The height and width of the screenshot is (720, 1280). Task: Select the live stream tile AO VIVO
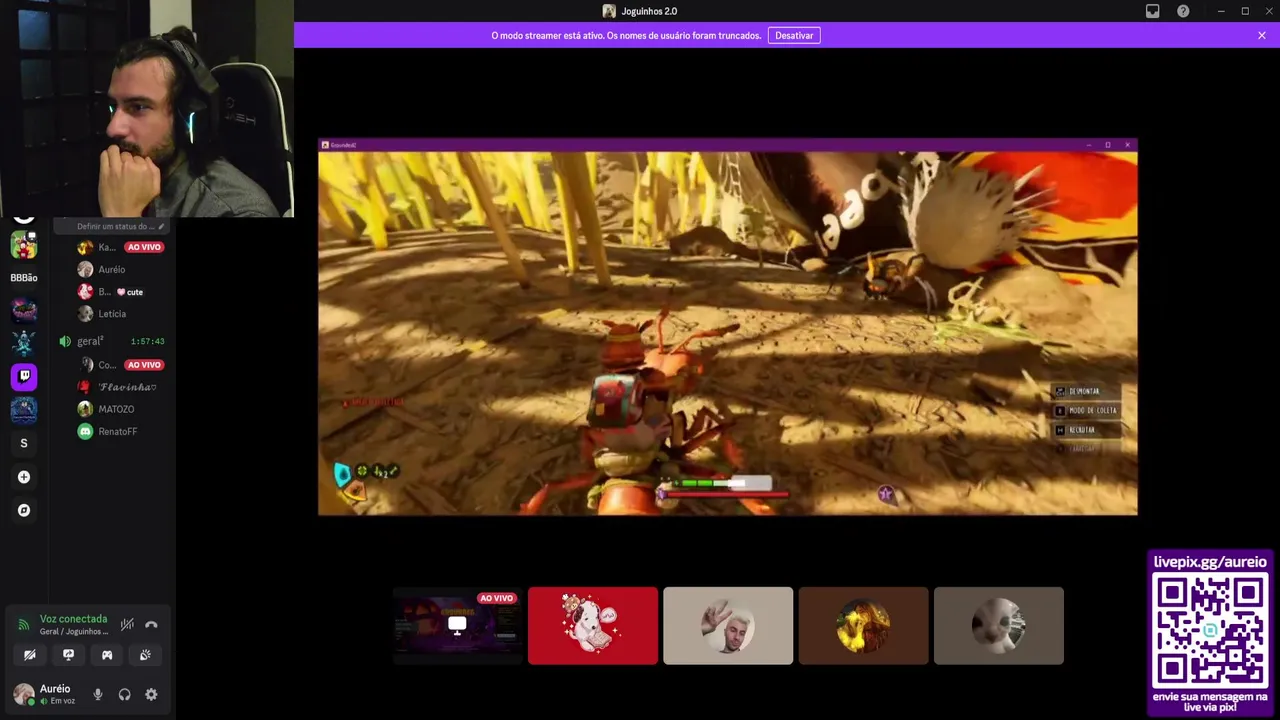(x=458, y=626)
